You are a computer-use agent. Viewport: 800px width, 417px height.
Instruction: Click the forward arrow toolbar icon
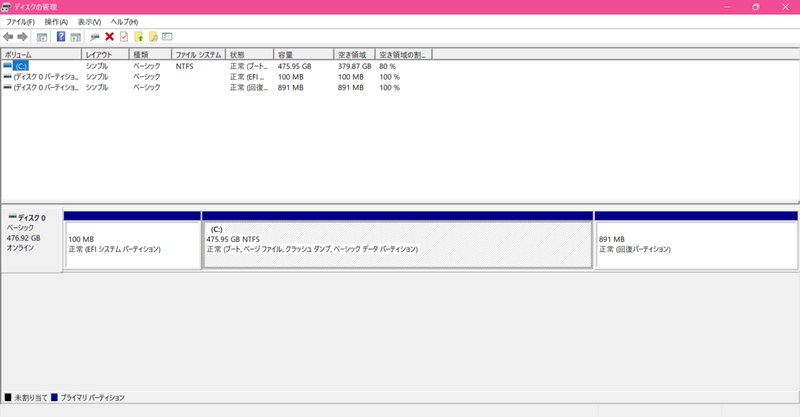coord(22,37)
